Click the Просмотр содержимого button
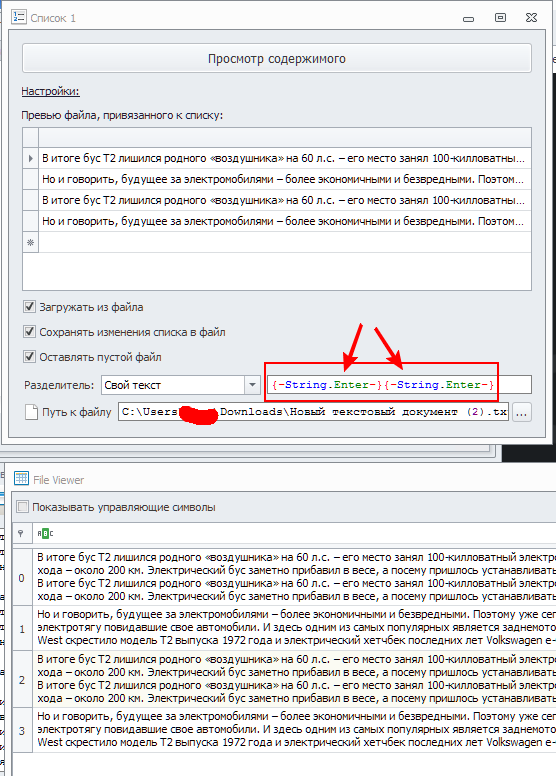 click(277, 58)
